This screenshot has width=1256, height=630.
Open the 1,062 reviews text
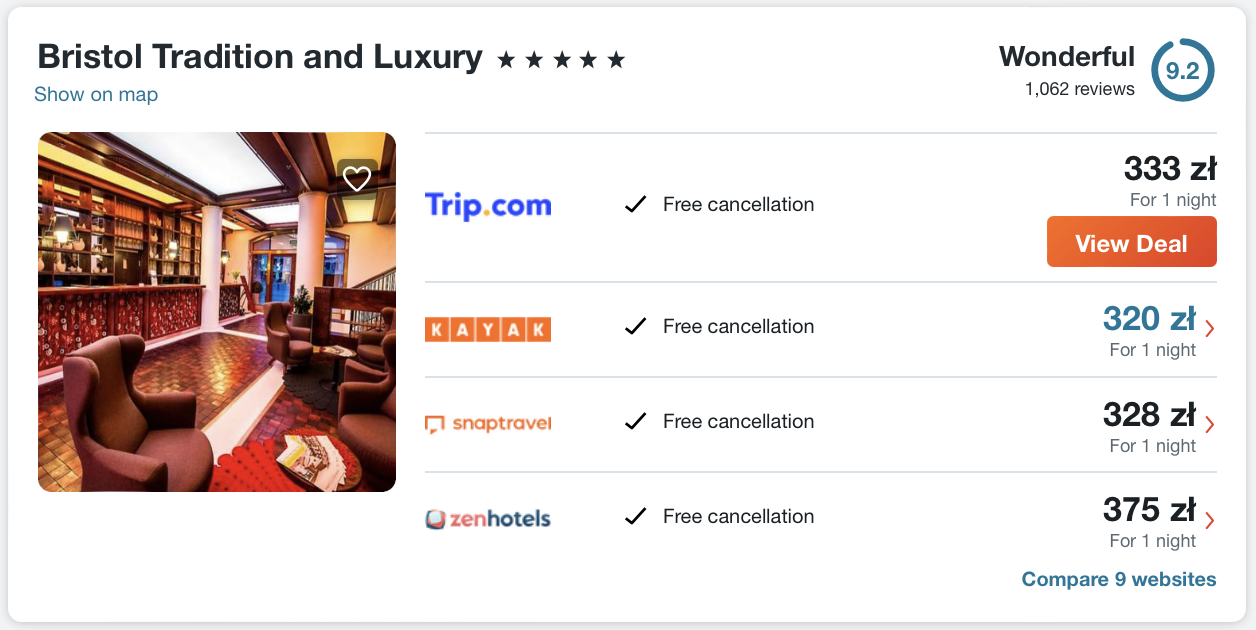click(x=1079, y=89)
